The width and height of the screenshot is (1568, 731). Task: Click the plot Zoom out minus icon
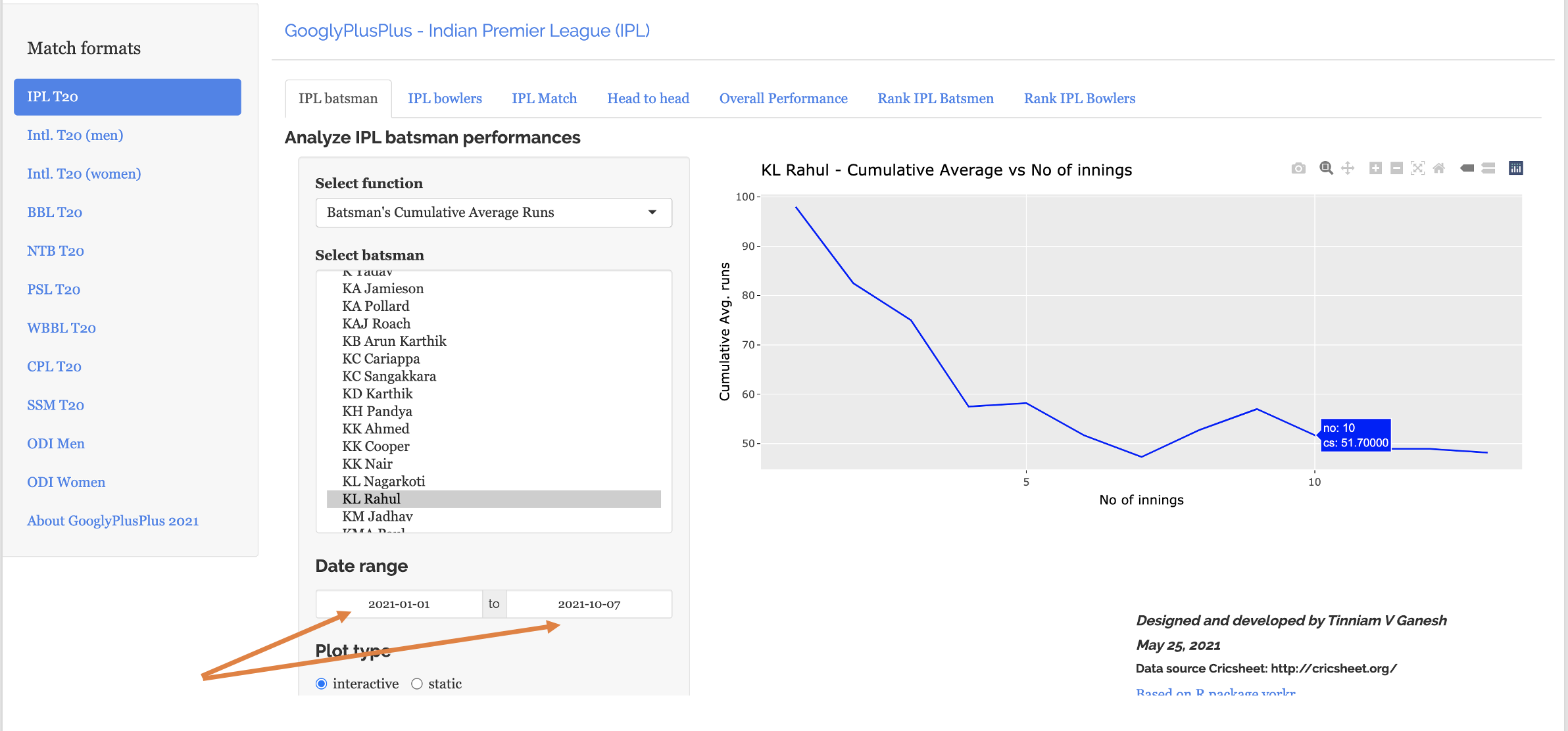click(1397, 168)
